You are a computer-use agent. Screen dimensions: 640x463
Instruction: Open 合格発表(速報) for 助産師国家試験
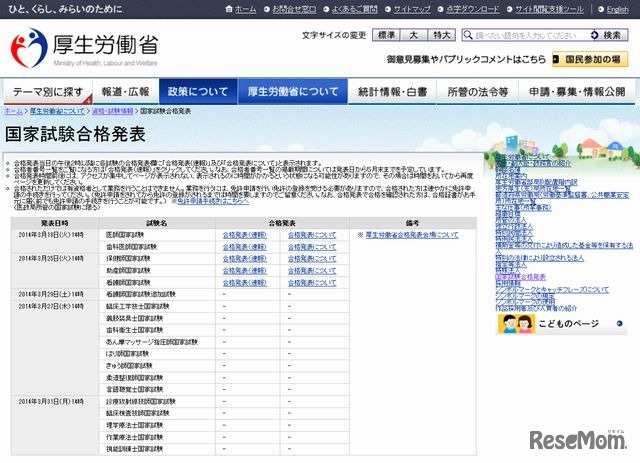pyautogui.click(x=244, y=271)
